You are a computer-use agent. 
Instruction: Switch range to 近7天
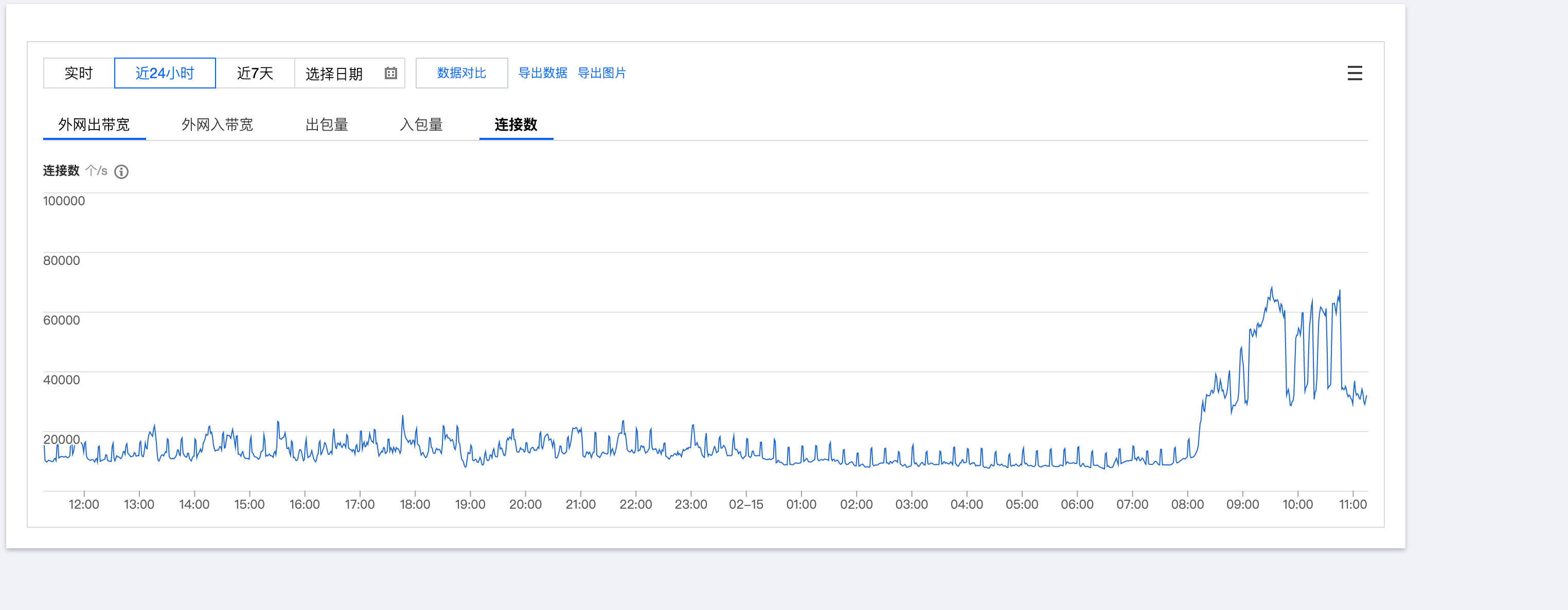pos(255,73)
